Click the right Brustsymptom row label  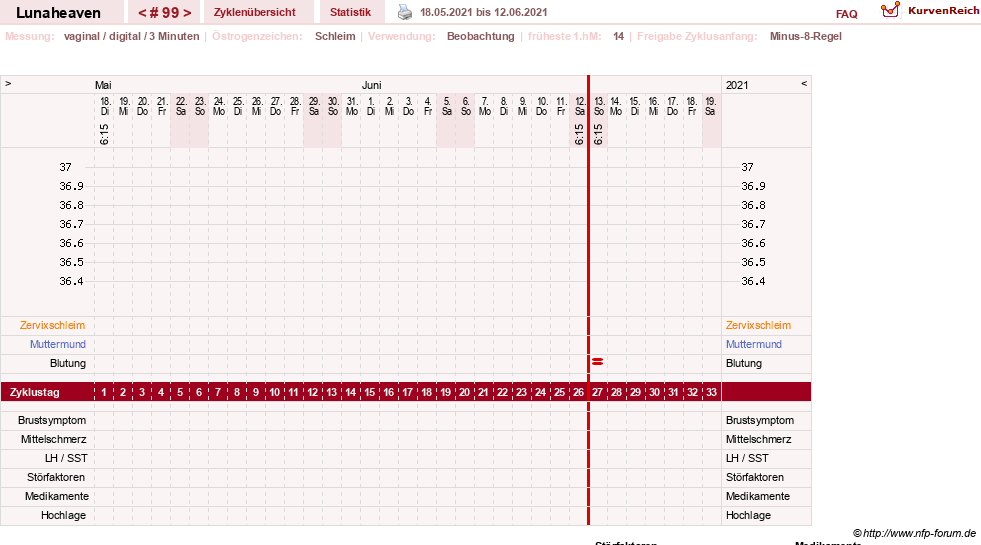pyautogui.click(x=760, y=420)
